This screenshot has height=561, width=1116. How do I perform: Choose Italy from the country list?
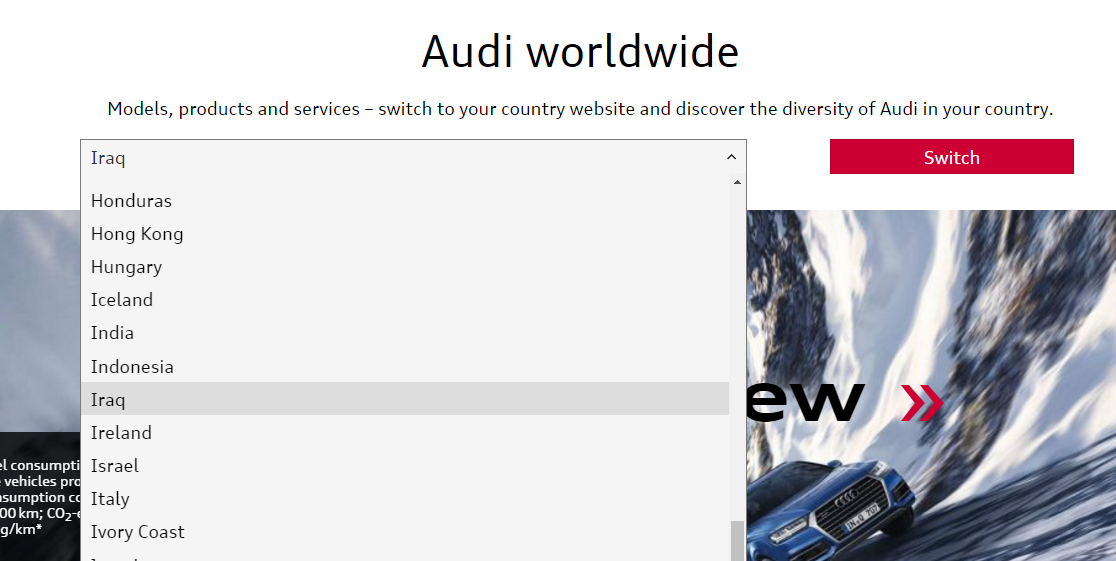(x=405, y=498)
